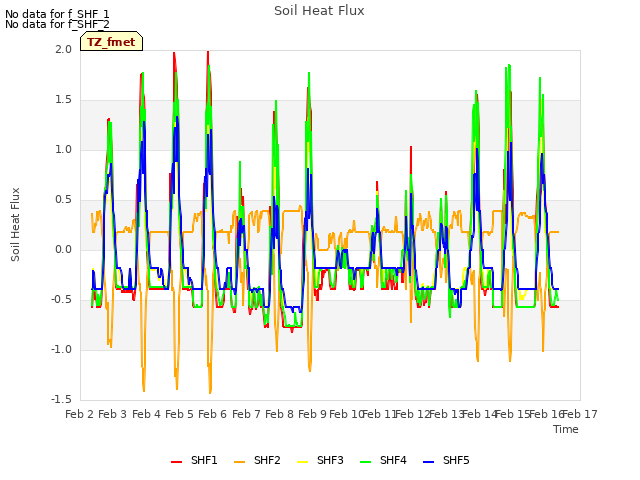Click the Feb 8 x-axis date label
The height and width of the screenshot is (480, 640).
click(279, 414)
